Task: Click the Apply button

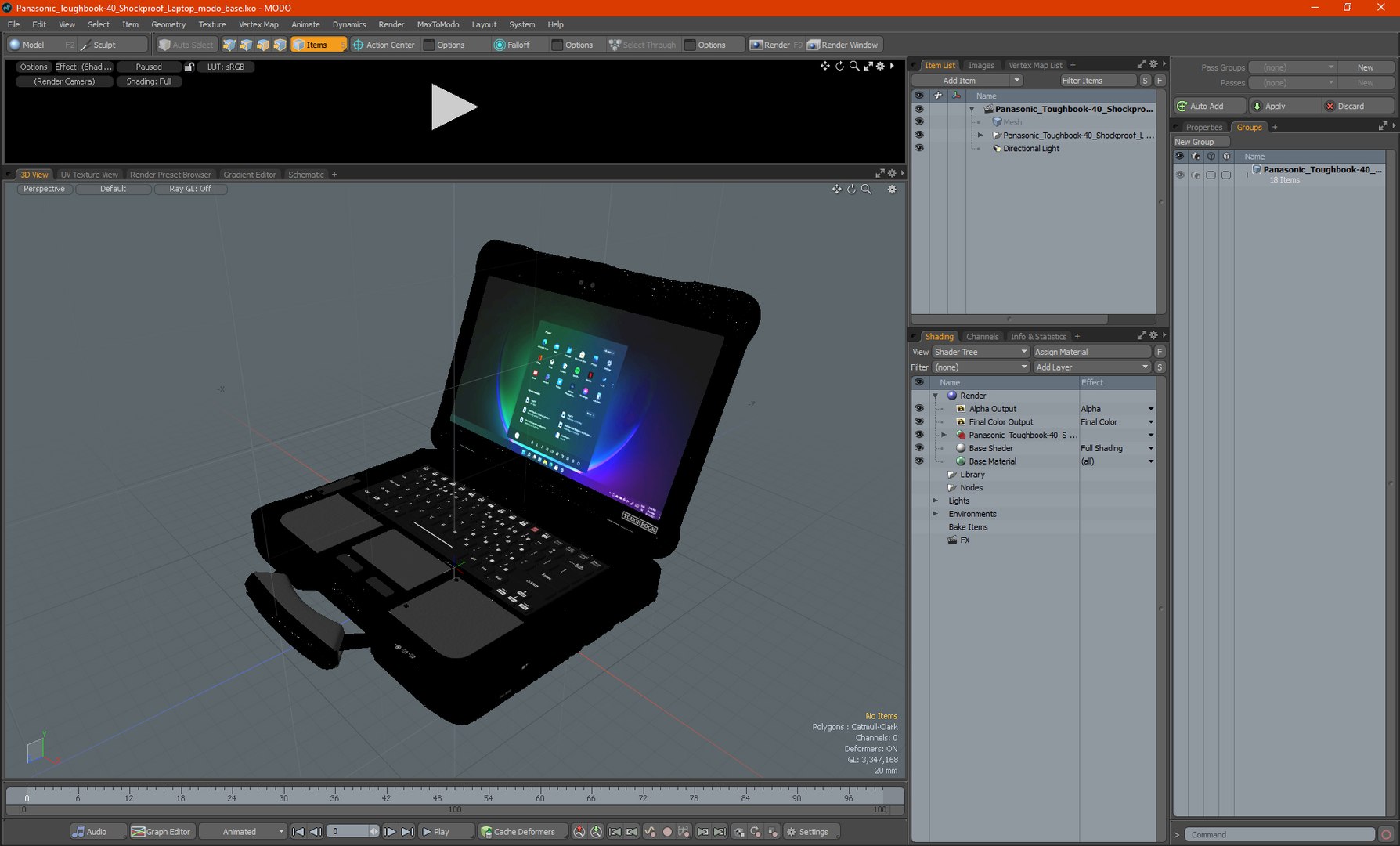Action: (x=1284, y=106)
